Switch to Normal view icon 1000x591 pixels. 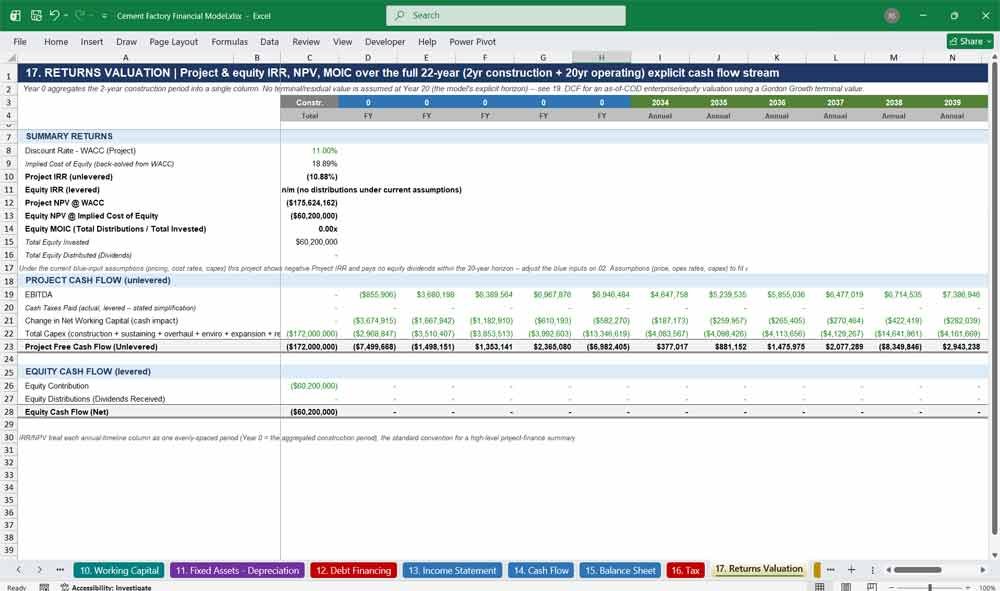pos(820,587)
